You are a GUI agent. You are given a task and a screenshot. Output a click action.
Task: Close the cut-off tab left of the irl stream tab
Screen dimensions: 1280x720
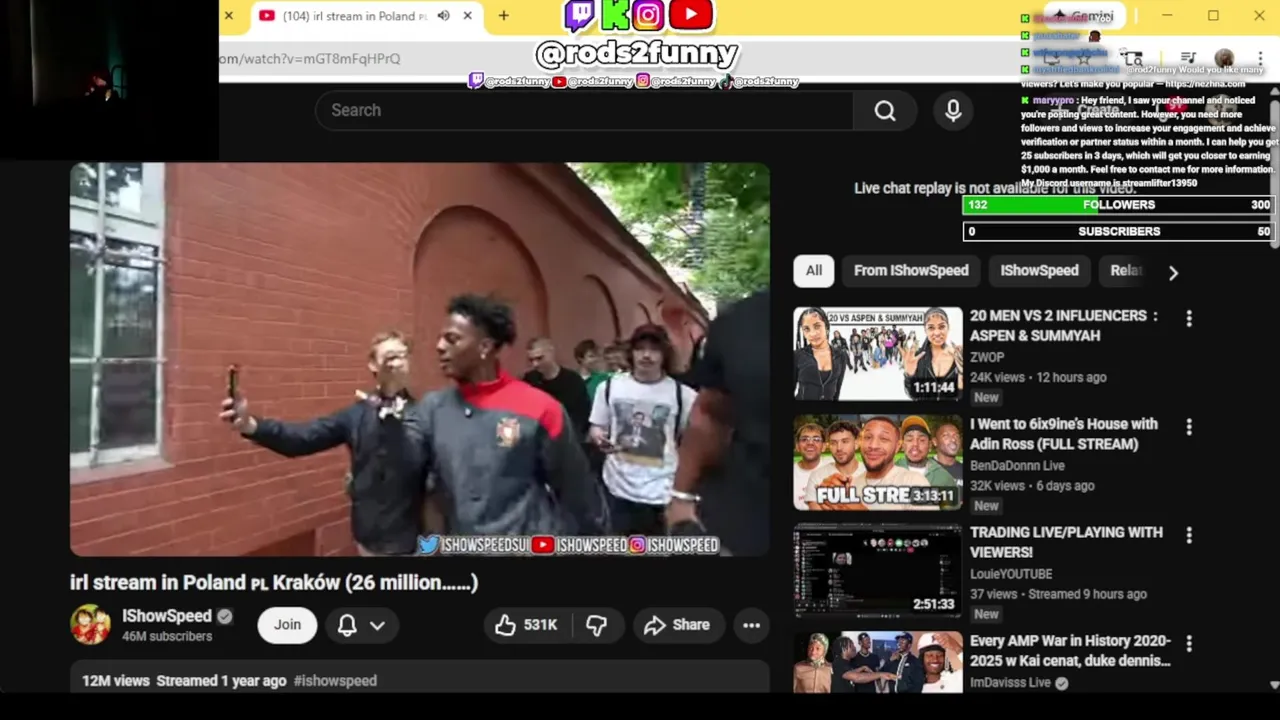coord(229,16)
